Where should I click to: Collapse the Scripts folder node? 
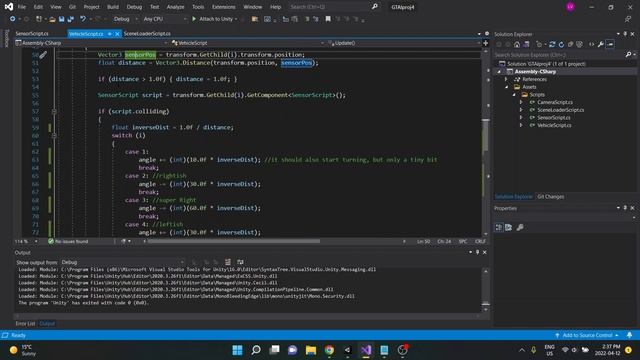click(514, 95)
